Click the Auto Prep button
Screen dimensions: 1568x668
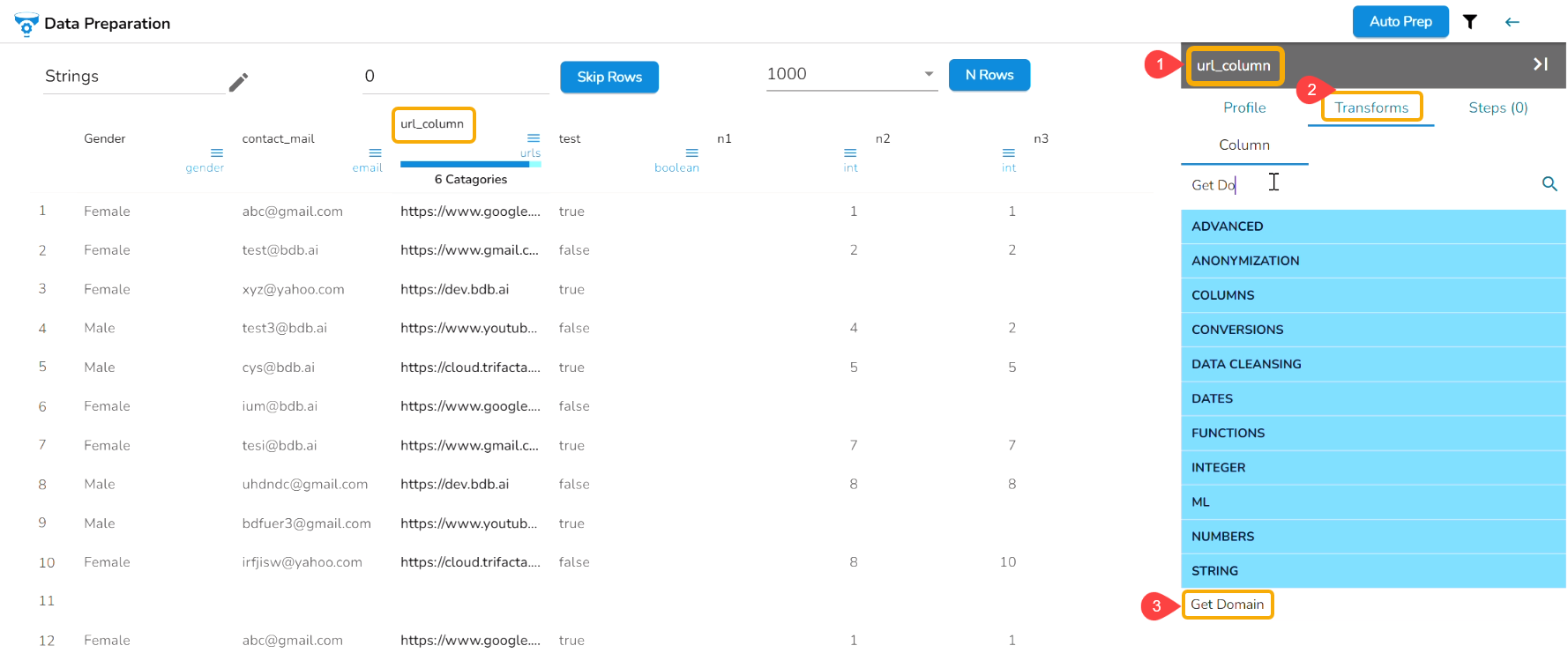coord(1400,22)
